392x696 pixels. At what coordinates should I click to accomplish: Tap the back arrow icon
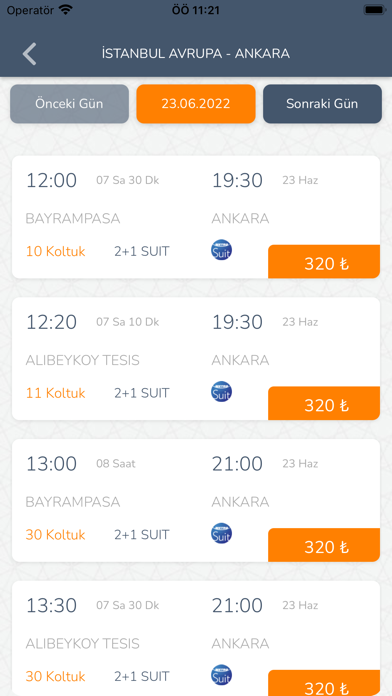pos(29,55)
